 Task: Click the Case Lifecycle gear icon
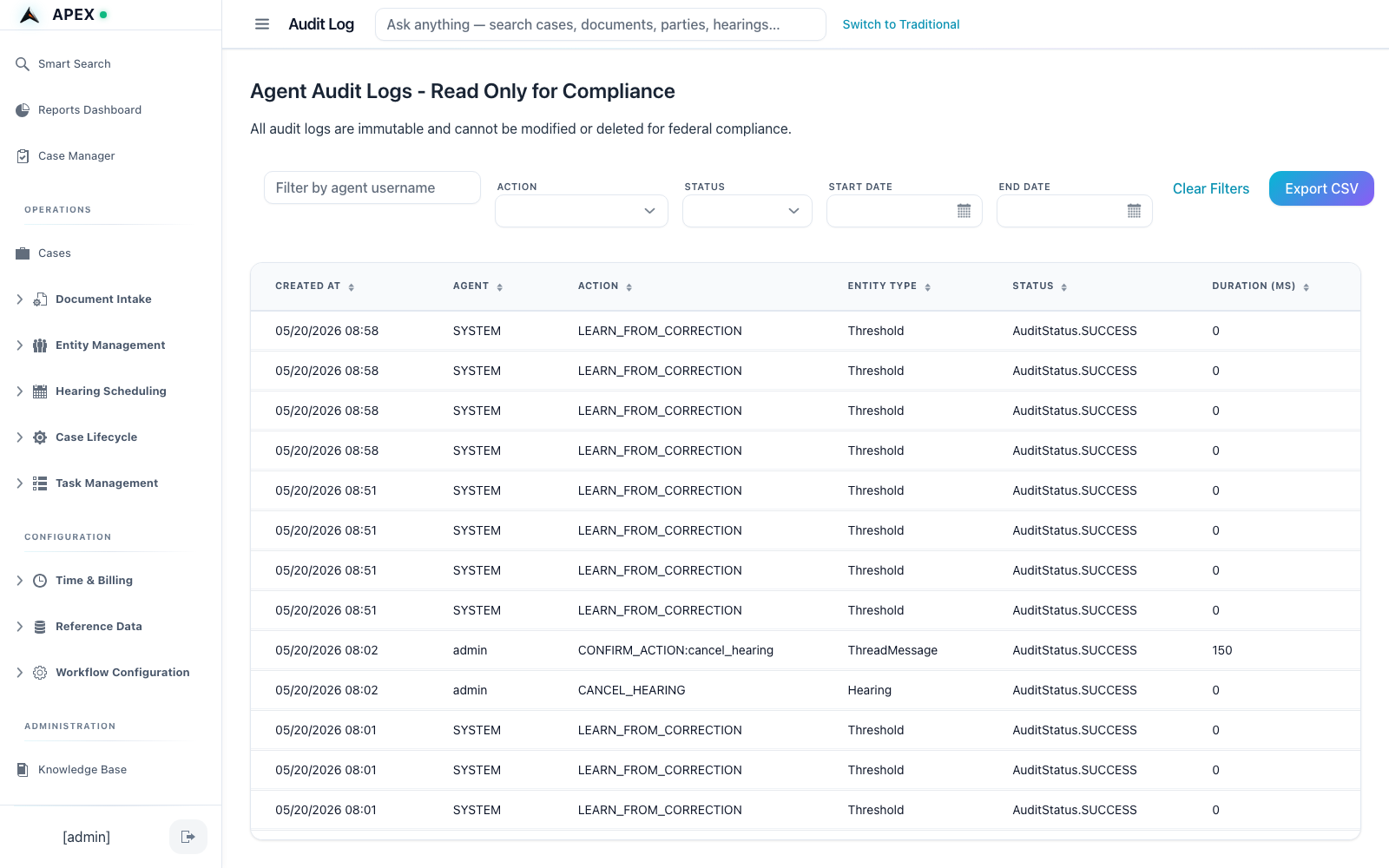click(40, 437)
